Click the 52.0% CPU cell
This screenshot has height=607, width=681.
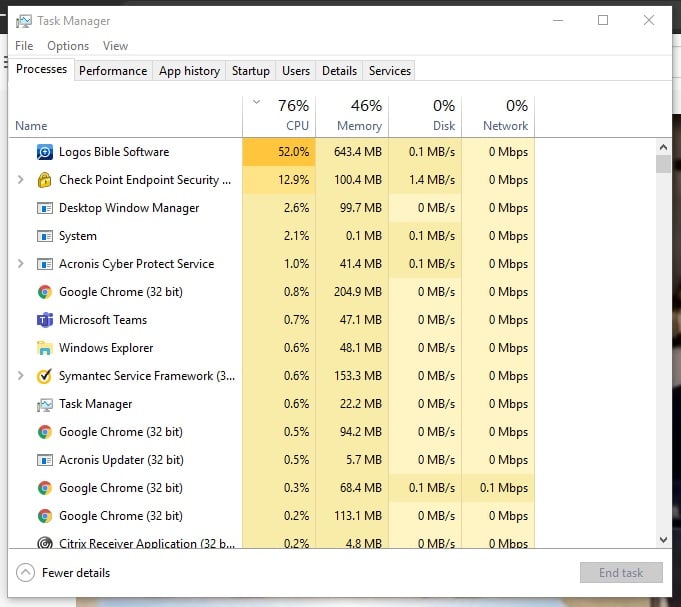pos(279,152)
